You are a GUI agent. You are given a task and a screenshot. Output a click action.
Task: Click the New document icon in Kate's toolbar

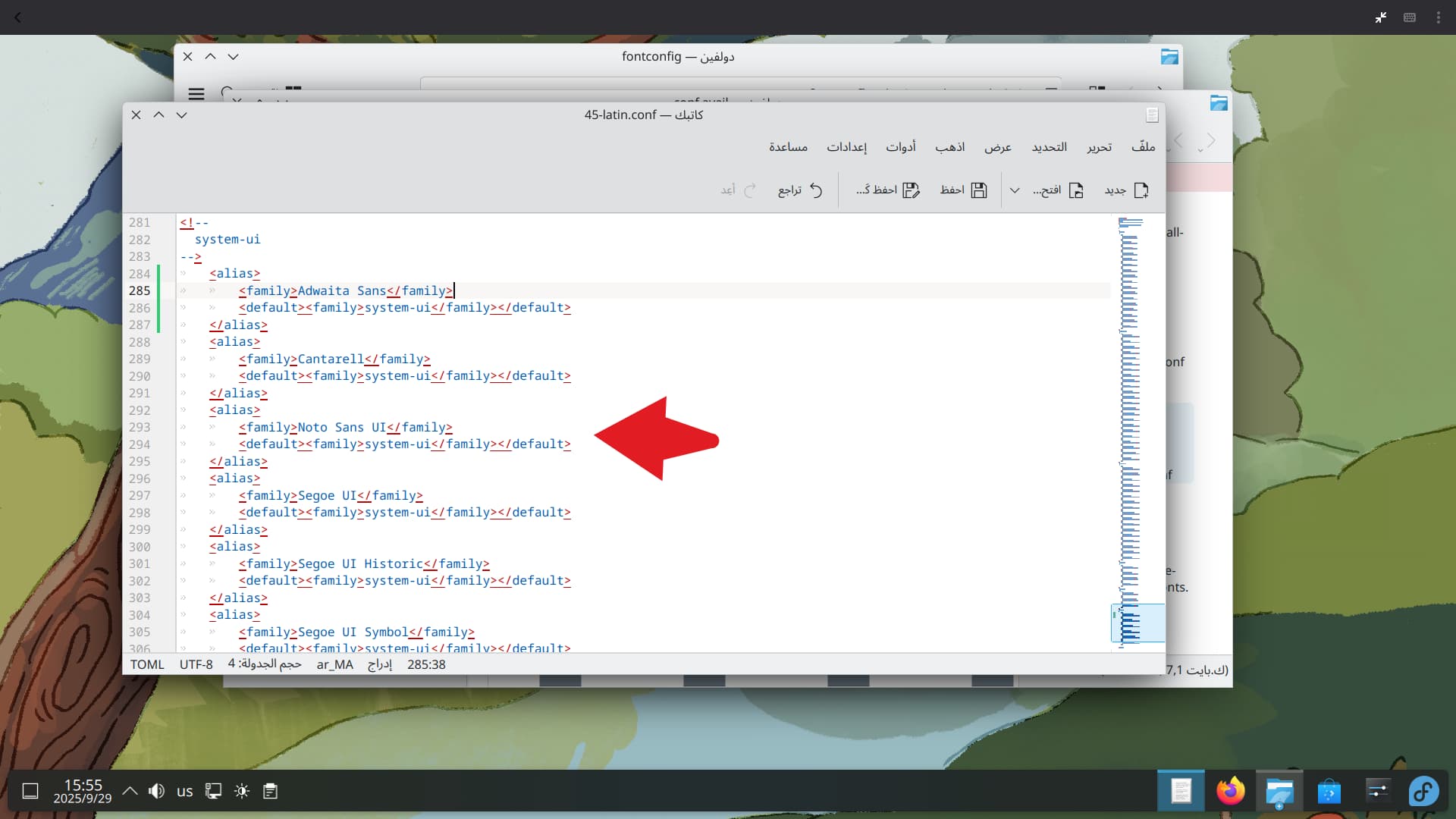coord(1141,190)
